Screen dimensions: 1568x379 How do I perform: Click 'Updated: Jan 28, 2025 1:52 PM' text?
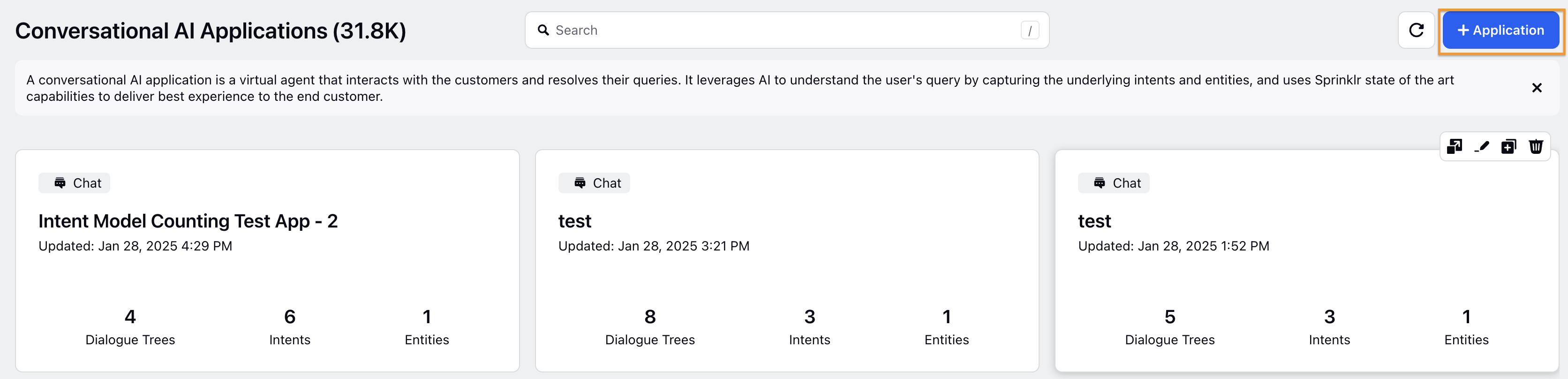(x=1174, y=246)
